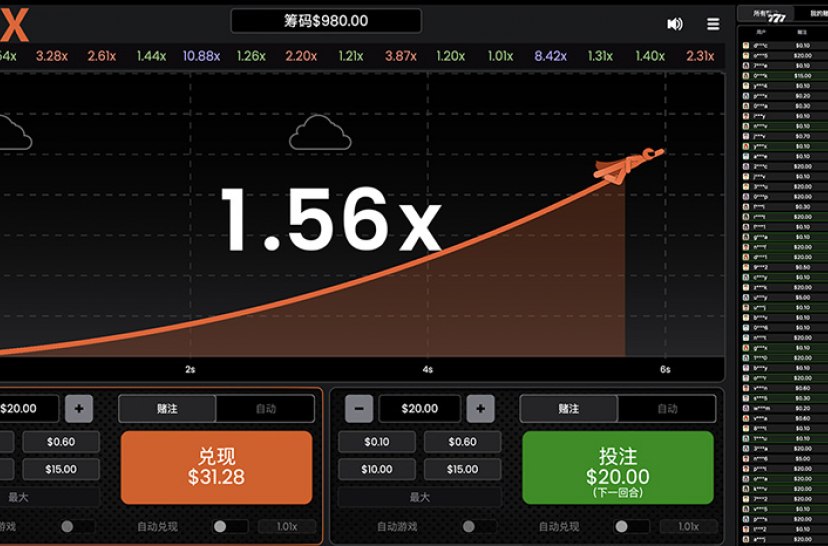Screen dimensions: 828x546
Task: Edit right panel auto cashout 1.01x field
Action: (x=688, y=526)
